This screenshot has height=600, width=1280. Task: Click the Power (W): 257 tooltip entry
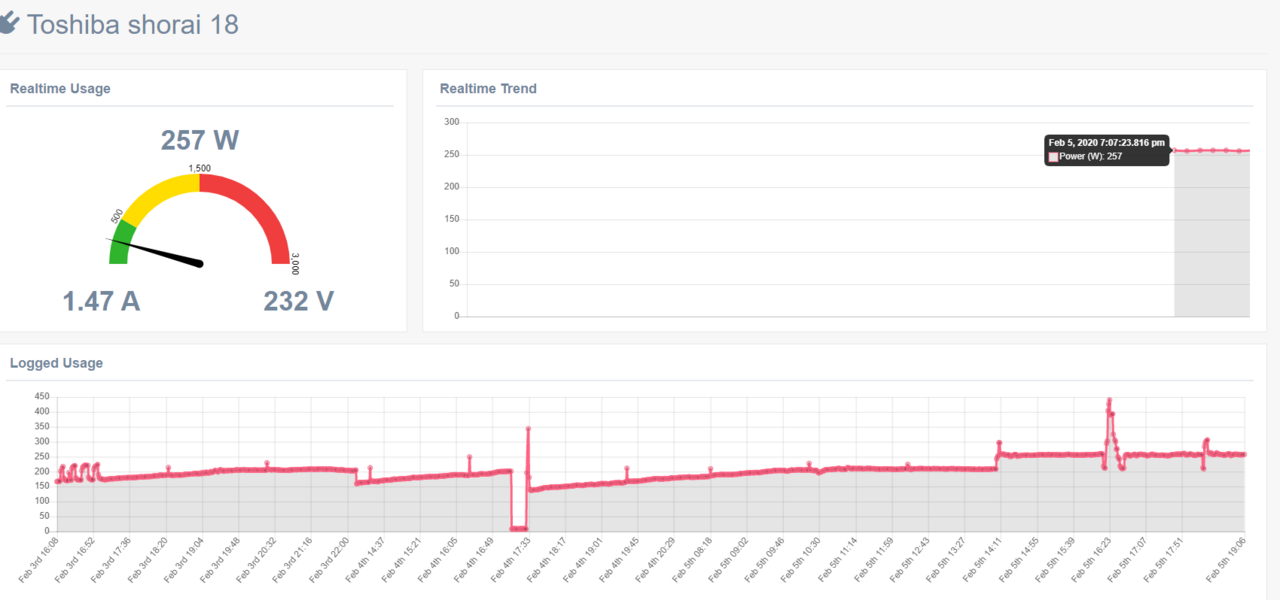pos(1091,157)
